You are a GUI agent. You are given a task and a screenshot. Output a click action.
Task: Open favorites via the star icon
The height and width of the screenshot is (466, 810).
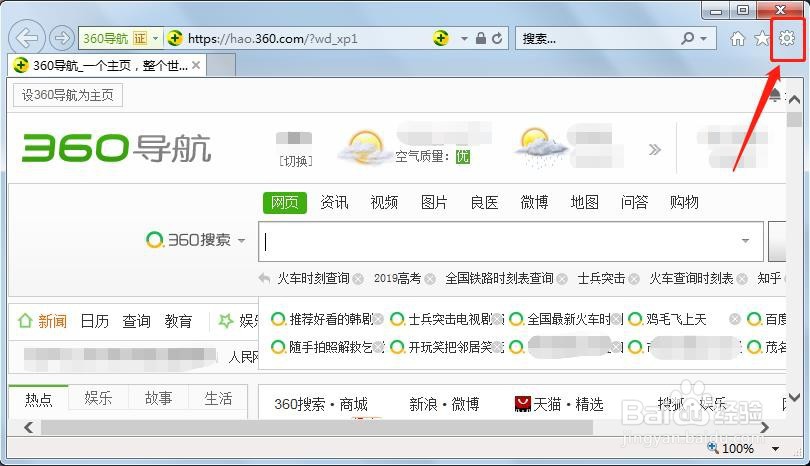(x=762, y=38)
